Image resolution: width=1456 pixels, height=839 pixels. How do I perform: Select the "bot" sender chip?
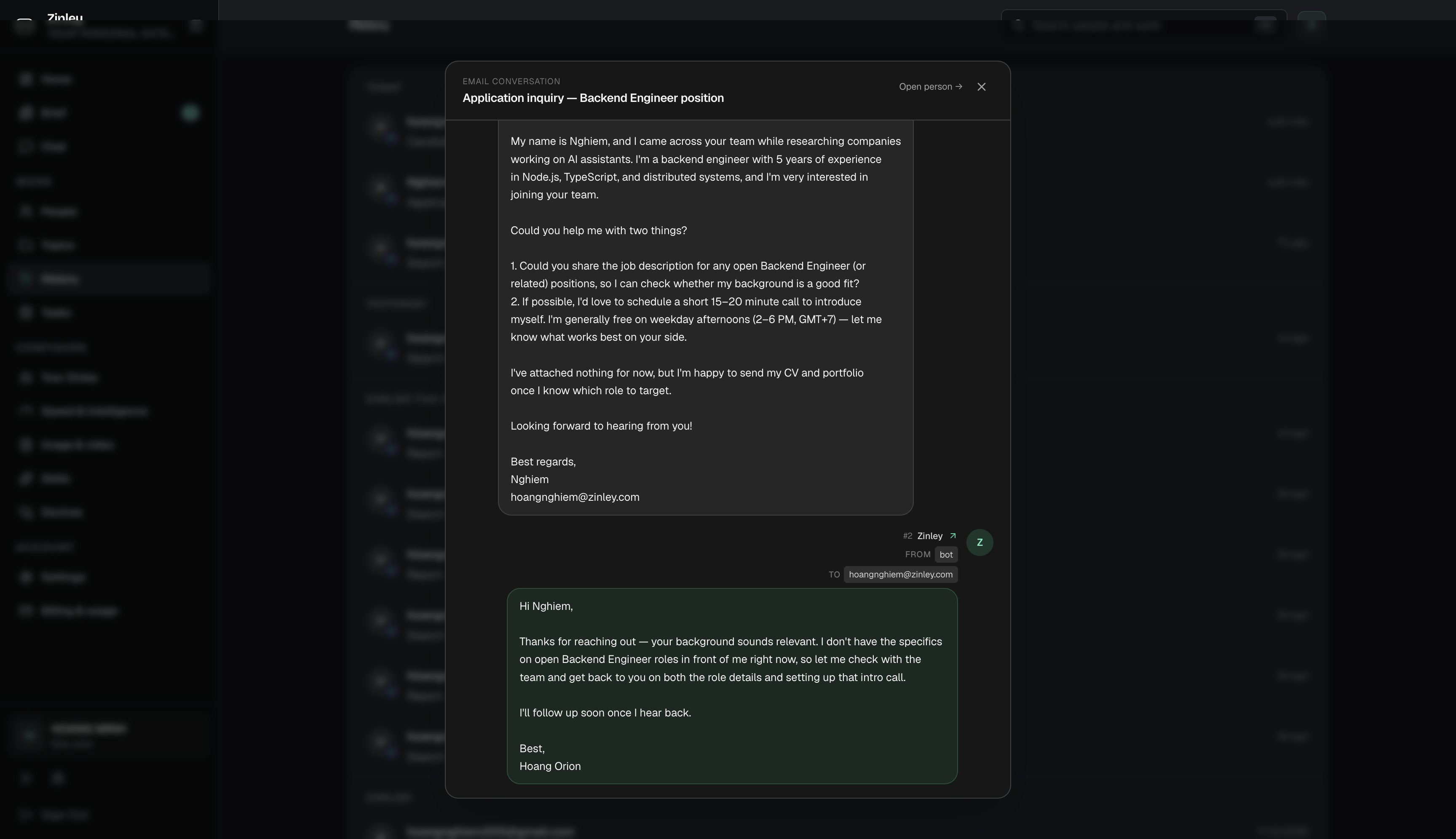[945, 554]
